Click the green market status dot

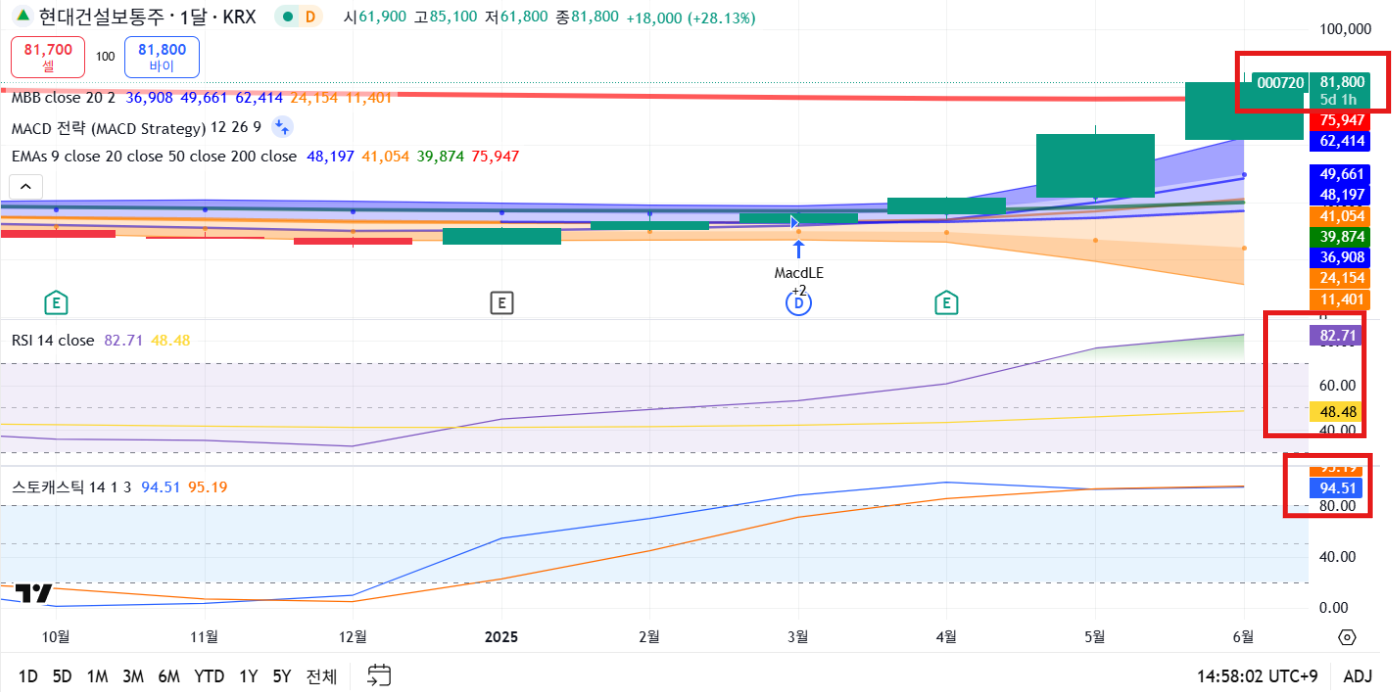pos(288,17)
